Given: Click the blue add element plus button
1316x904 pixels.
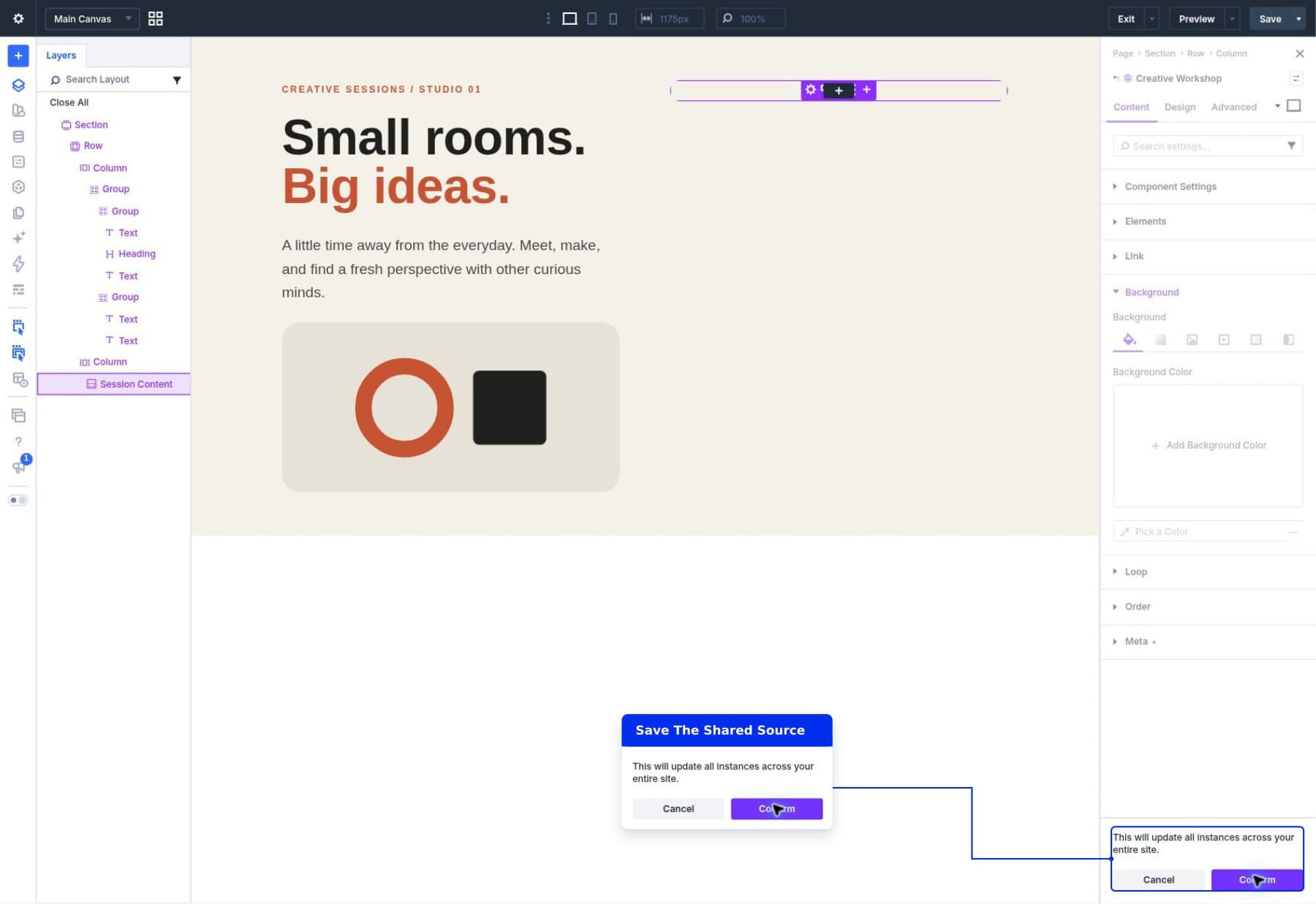Looking at the screenshot, I should tap(18, 56).
